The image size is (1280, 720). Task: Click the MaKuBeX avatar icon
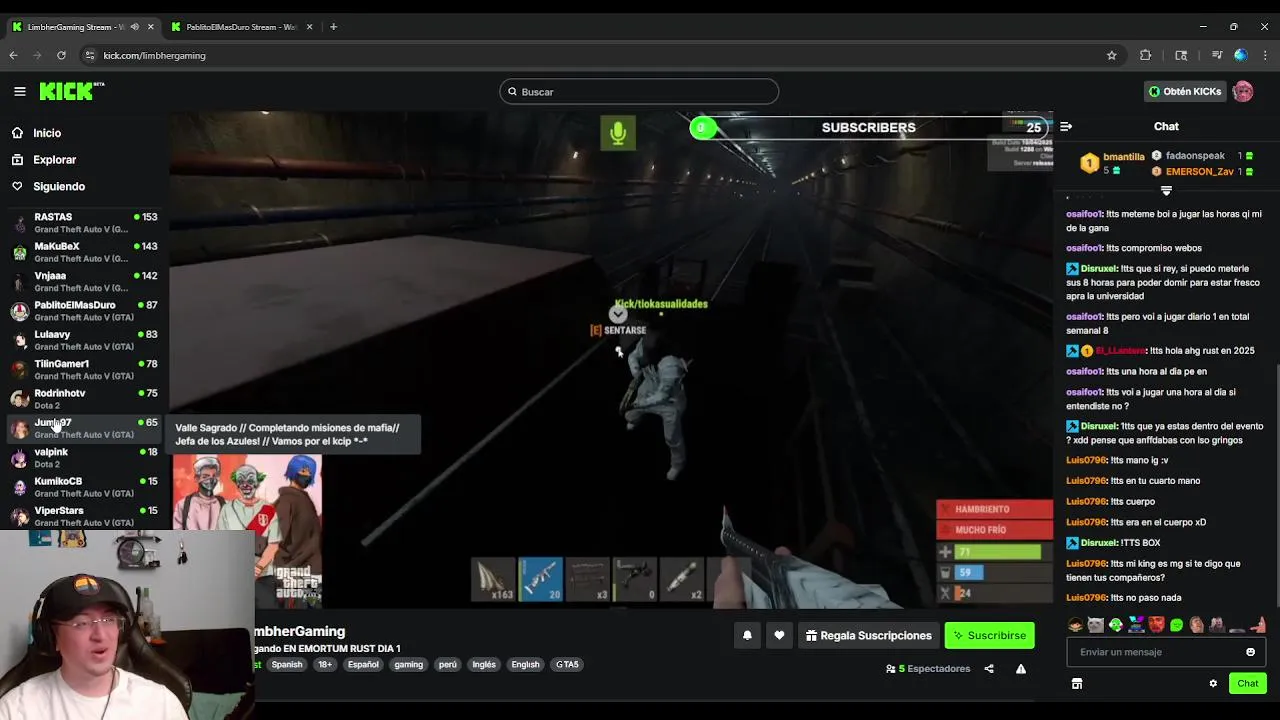[19, 253]
